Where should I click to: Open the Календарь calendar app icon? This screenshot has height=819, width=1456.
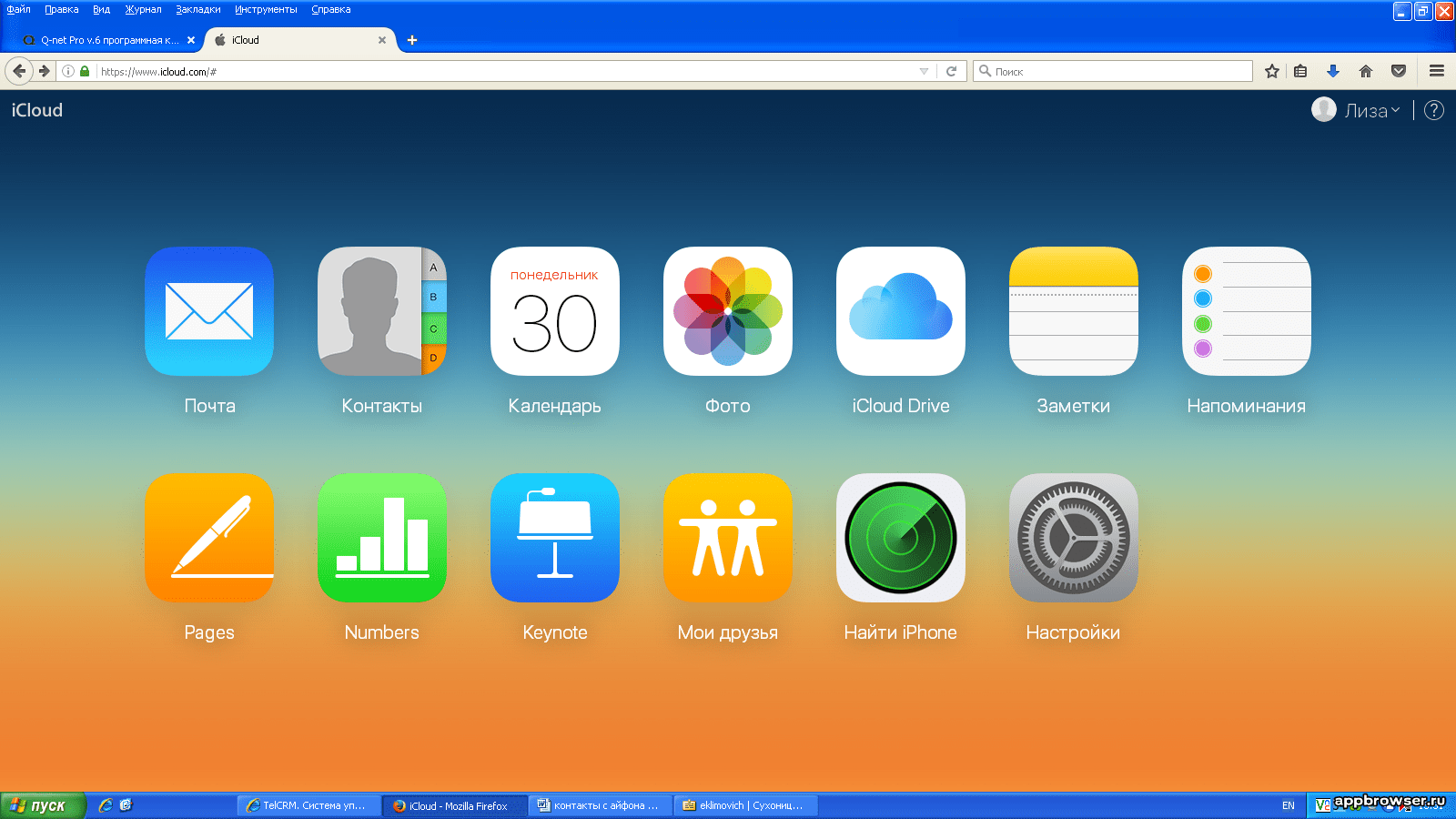pyautogui.click(x=555, y=311)
